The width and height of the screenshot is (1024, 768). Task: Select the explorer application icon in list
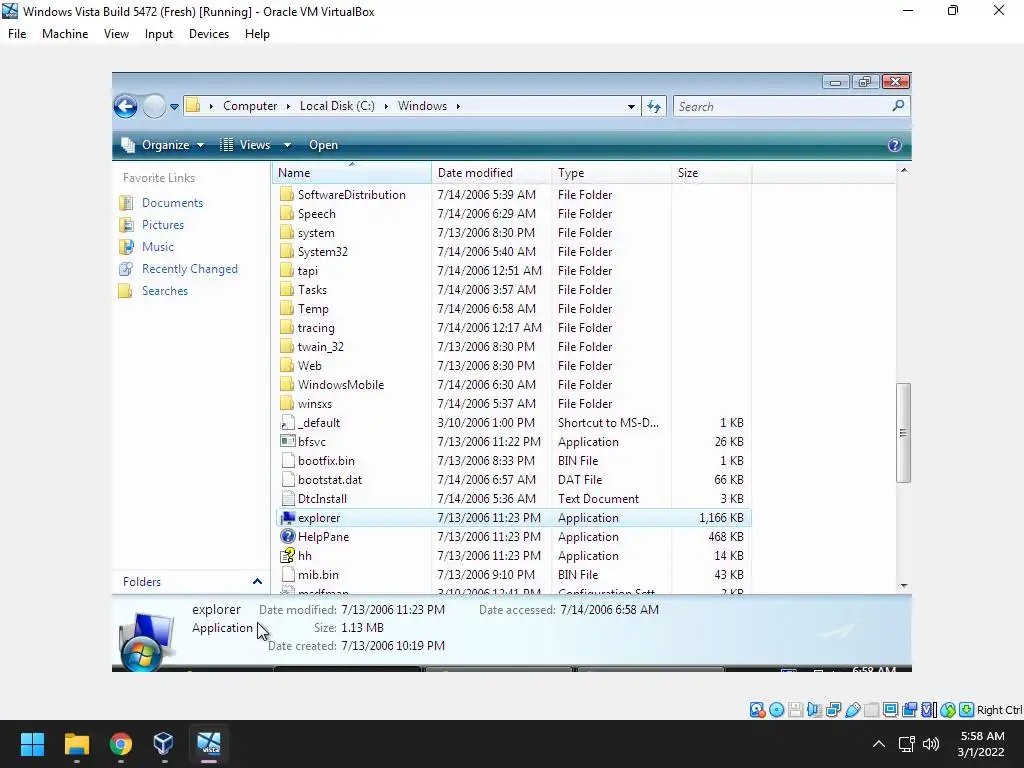tap(288, 518)
